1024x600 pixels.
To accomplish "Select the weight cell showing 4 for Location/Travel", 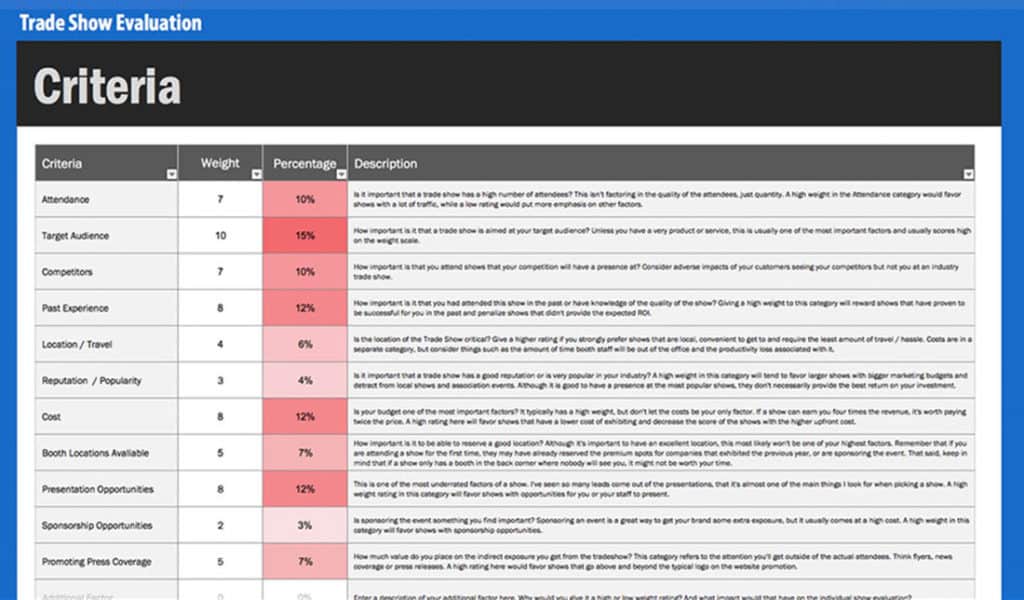I will [220, 344].
